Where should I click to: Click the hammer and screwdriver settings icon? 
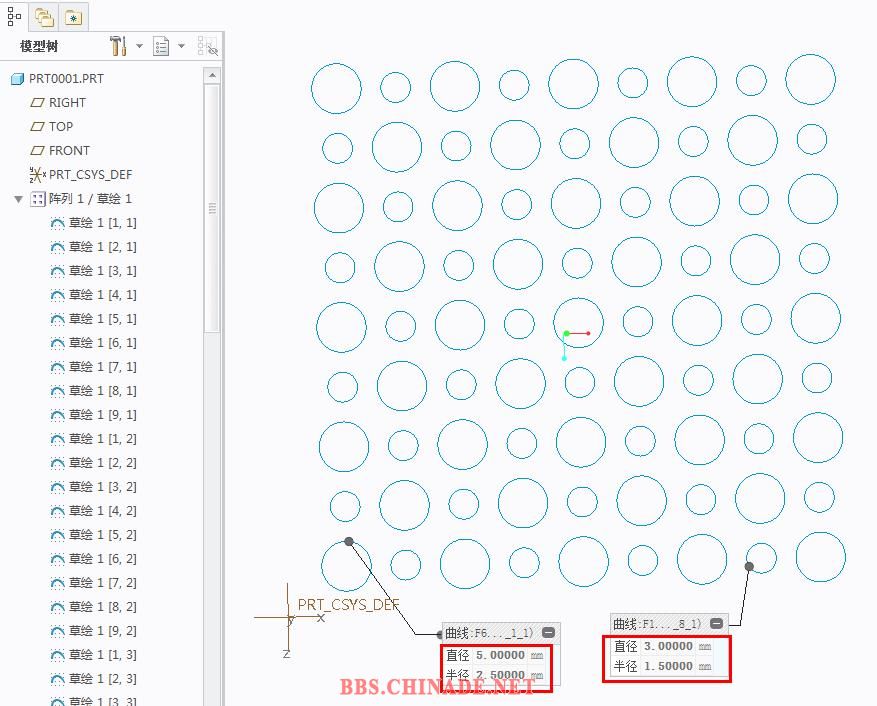click(x=118, y=46)
